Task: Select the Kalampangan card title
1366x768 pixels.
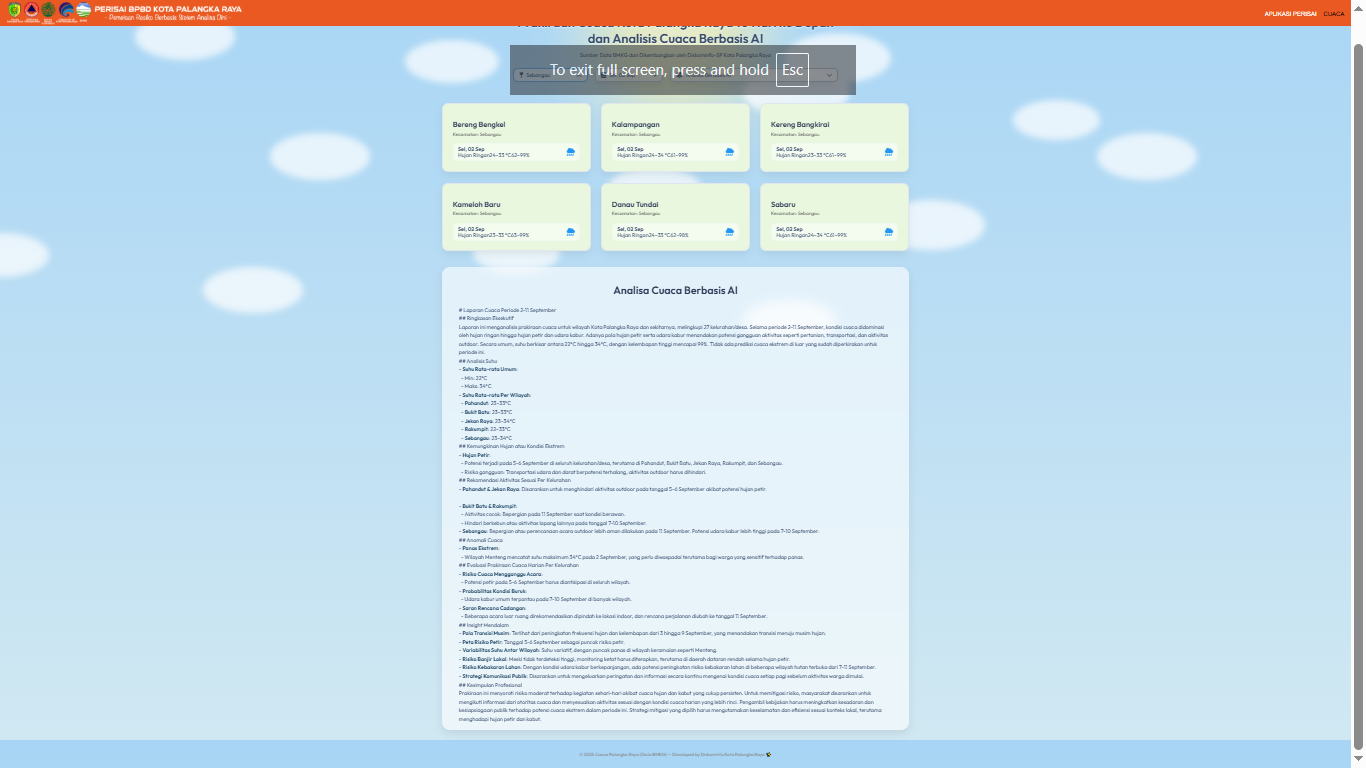Action: pyautogui.click(x=636, y=125)
